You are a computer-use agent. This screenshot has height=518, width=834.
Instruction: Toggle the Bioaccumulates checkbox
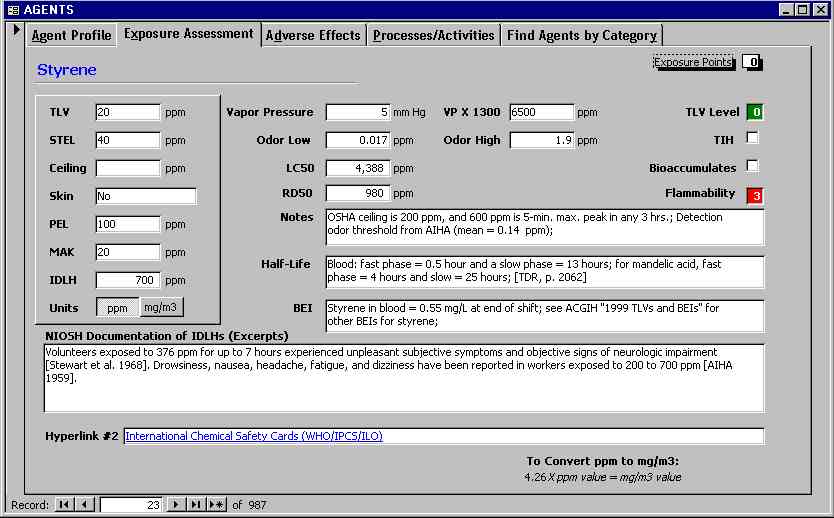[x=753, y=166]
